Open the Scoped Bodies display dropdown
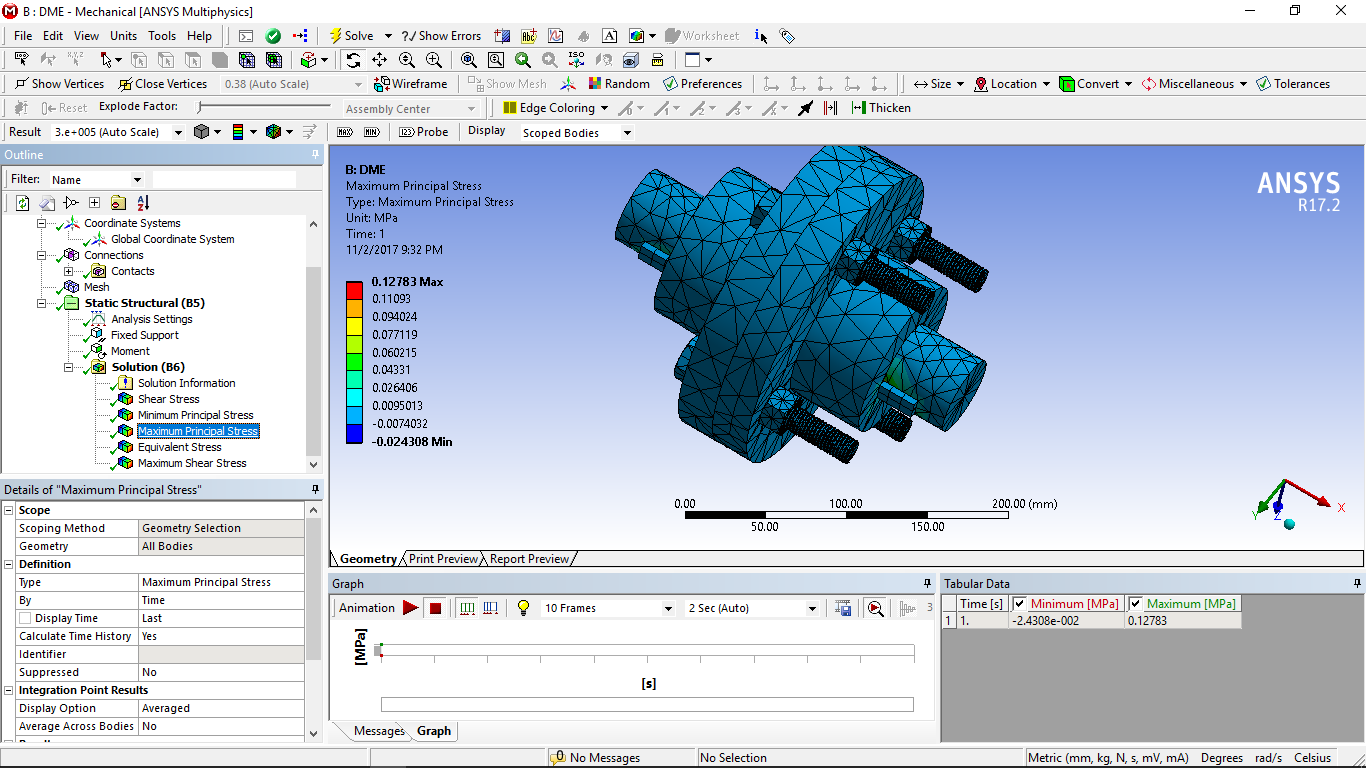 (x=577, y=132)
